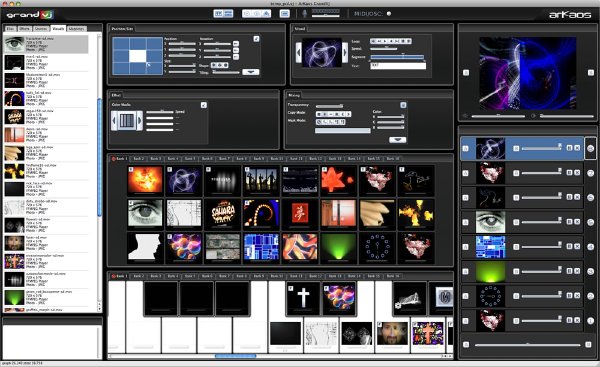Screen dimensions: 600x367
Task: Click the circular icon beside the green light layer
Action: click(590, 271)
